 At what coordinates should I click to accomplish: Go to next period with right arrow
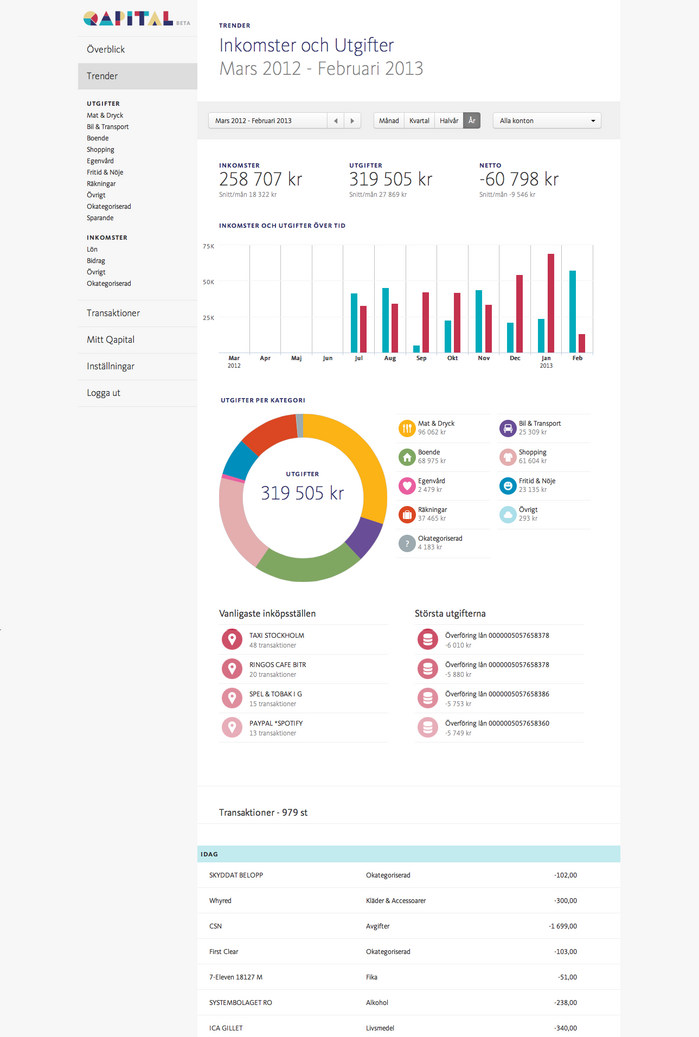tap(352, 120)
